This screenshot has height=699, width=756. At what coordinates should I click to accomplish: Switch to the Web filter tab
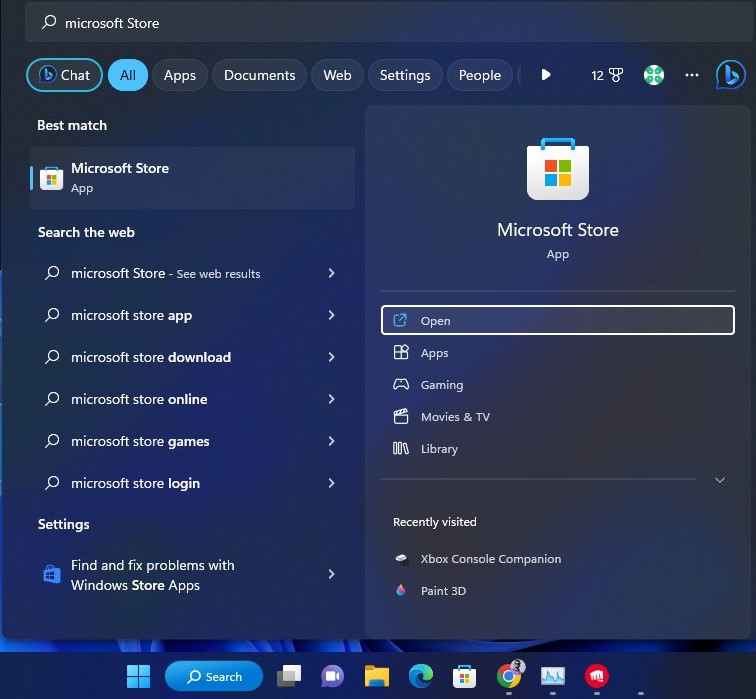pyautogui.click(x=337, y=75)
